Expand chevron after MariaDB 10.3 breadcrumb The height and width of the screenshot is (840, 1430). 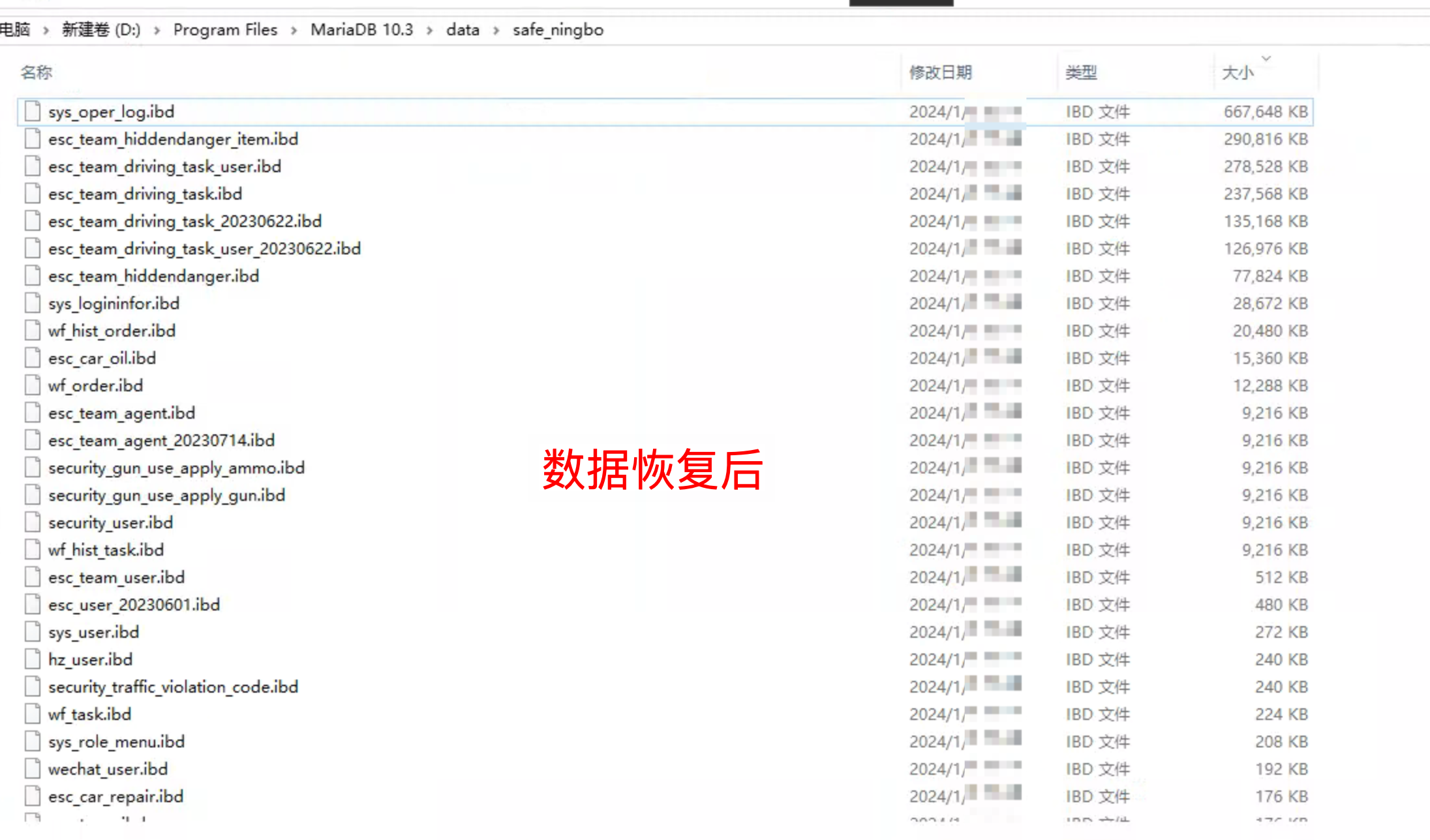(x=430, y=30)
